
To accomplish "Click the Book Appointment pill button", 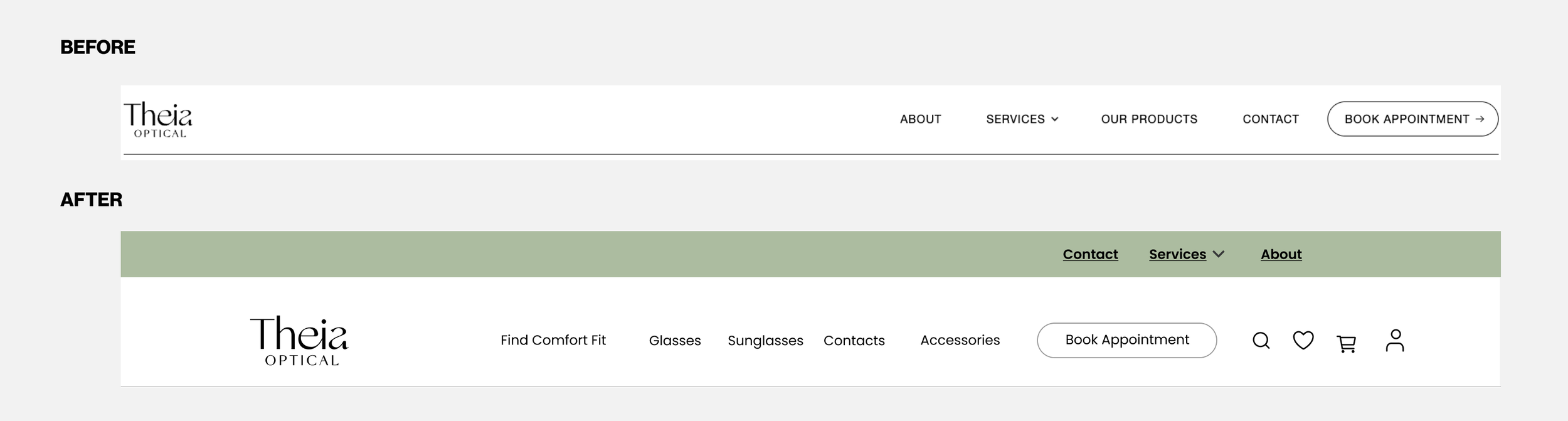I will (1126, 340).
